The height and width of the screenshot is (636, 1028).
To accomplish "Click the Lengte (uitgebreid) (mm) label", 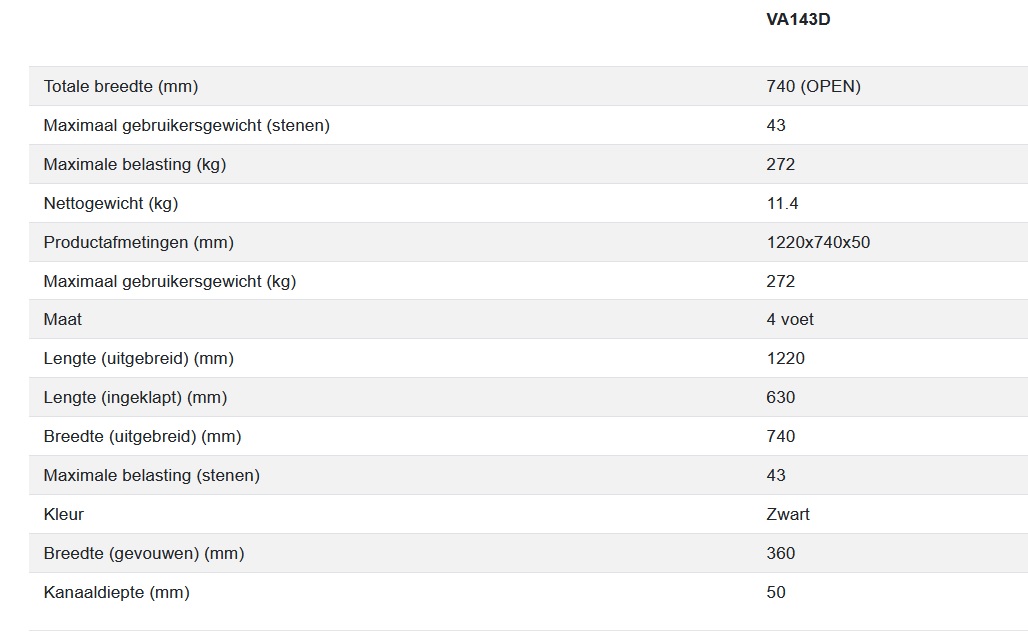I will (x=138, y=358).
